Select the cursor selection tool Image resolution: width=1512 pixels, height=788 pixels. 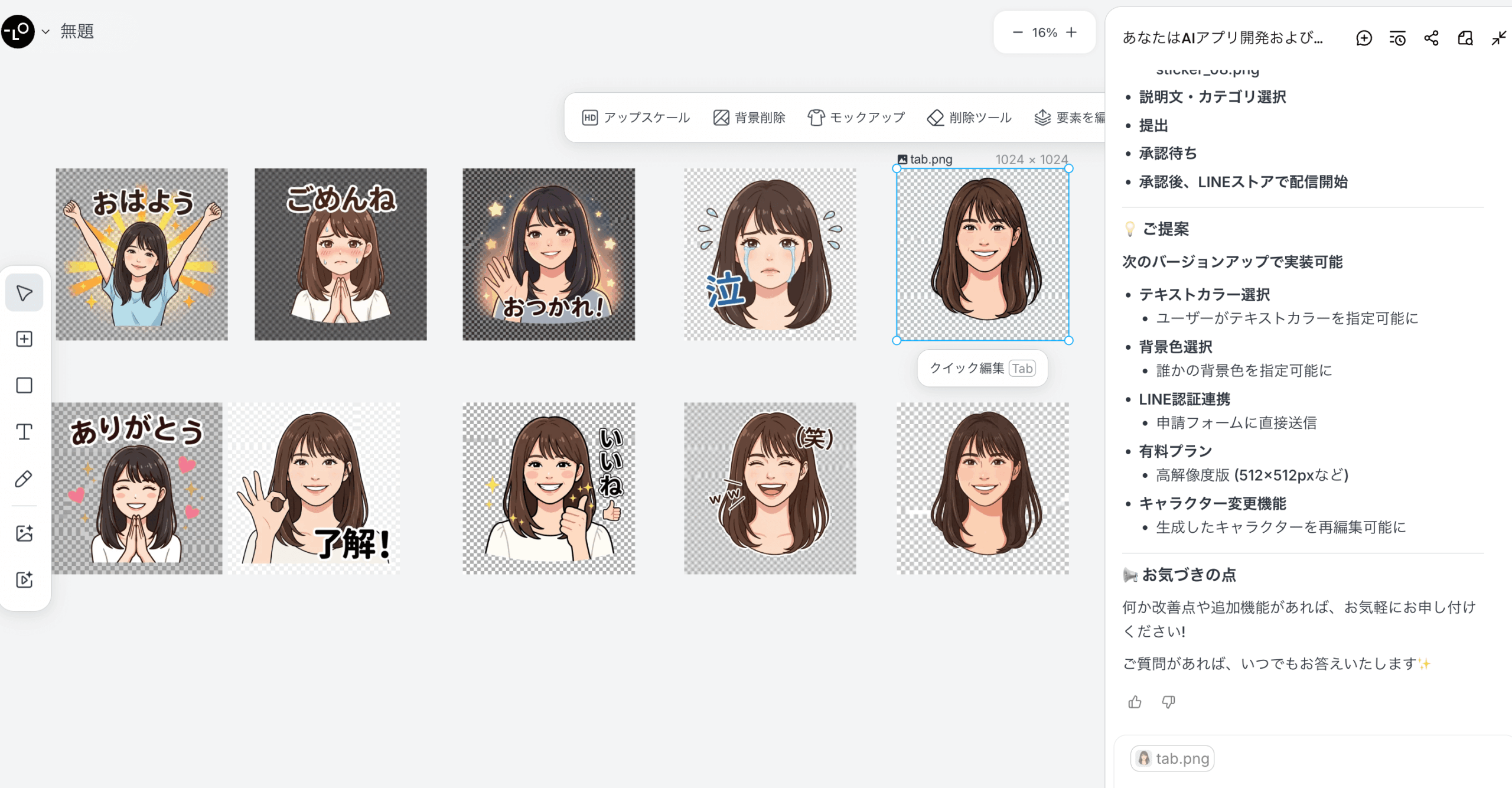pos(24,292)
